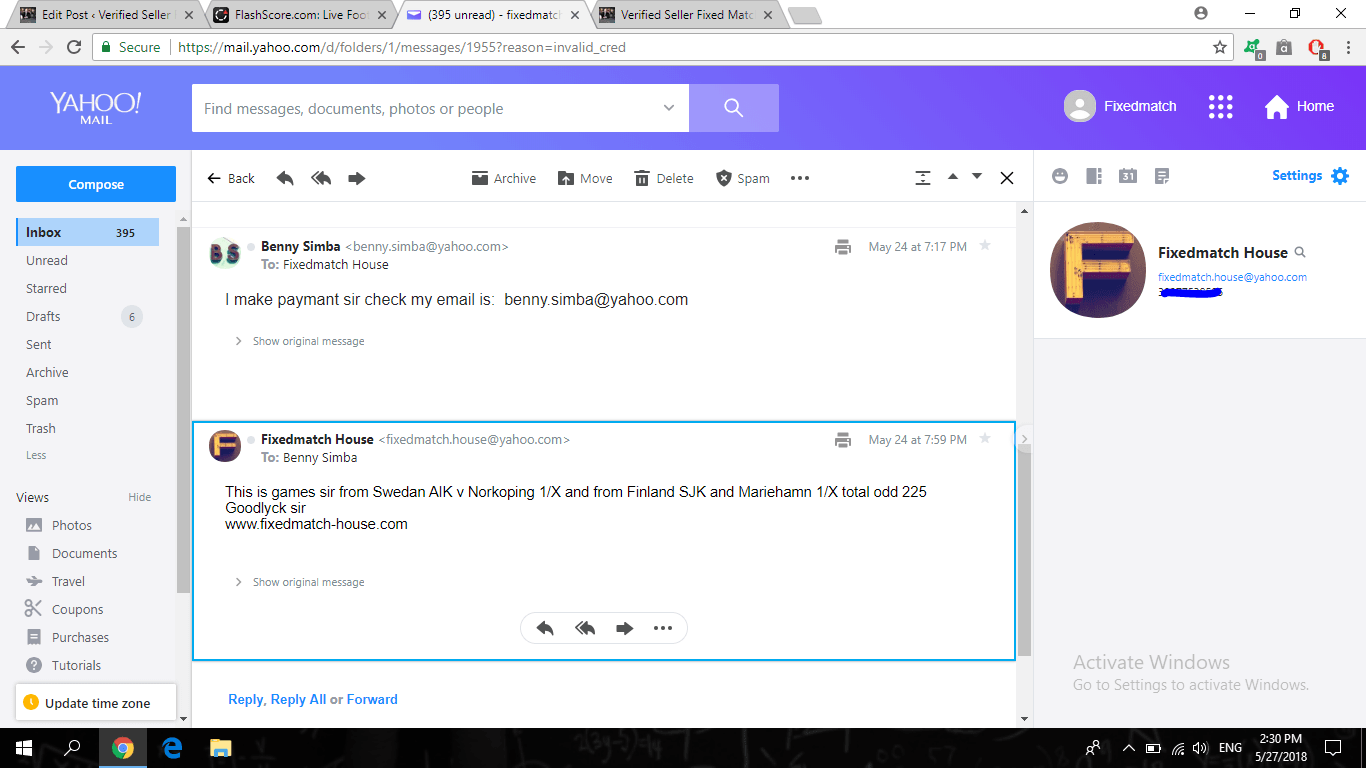Open the Spam folder in sidebar
This screenshot has height=768, width=1366.
[42, 400]
